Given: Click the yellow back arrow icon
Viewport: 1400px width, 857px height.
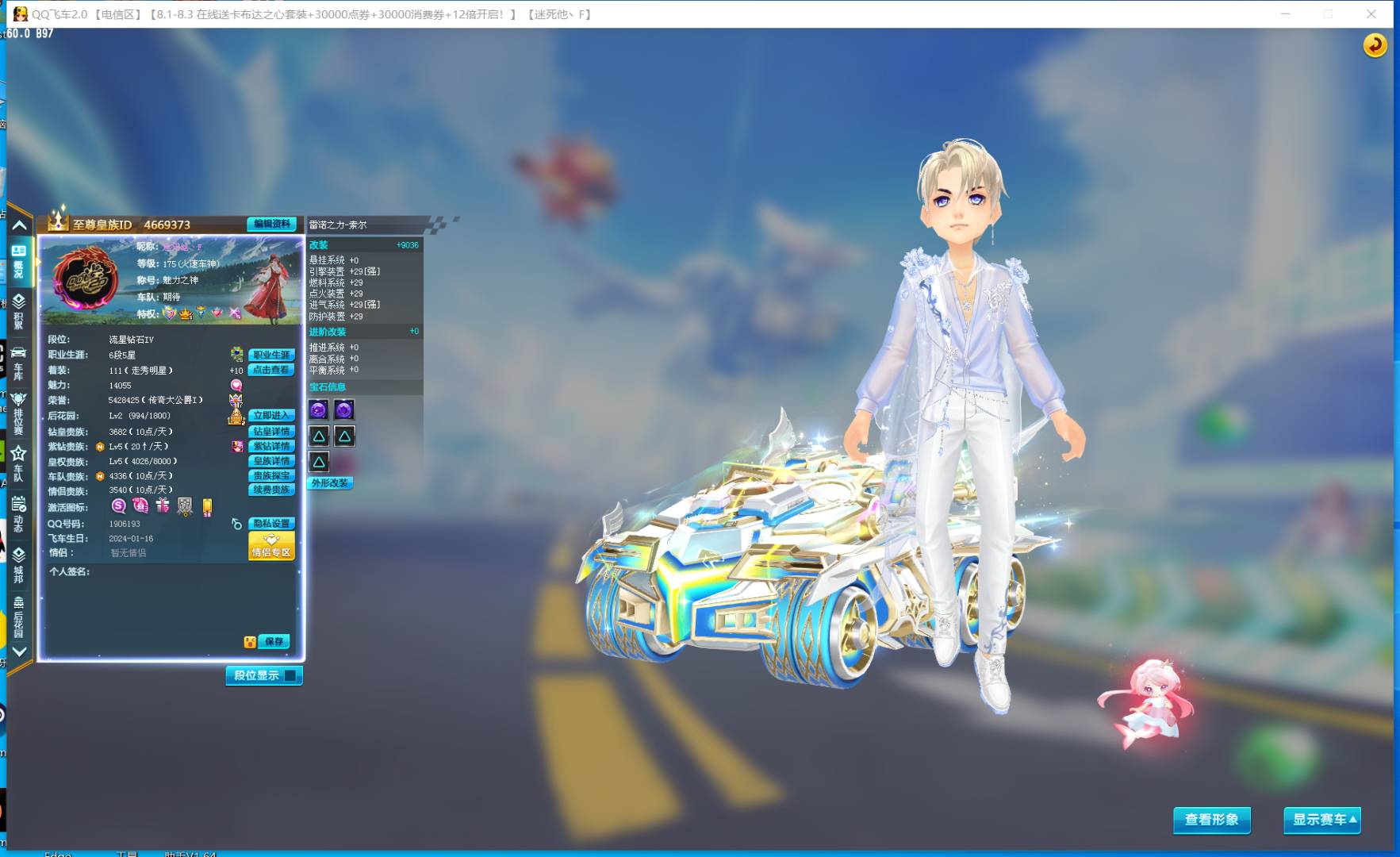Looking at the screenshot, I should (x=1375, y=45).
